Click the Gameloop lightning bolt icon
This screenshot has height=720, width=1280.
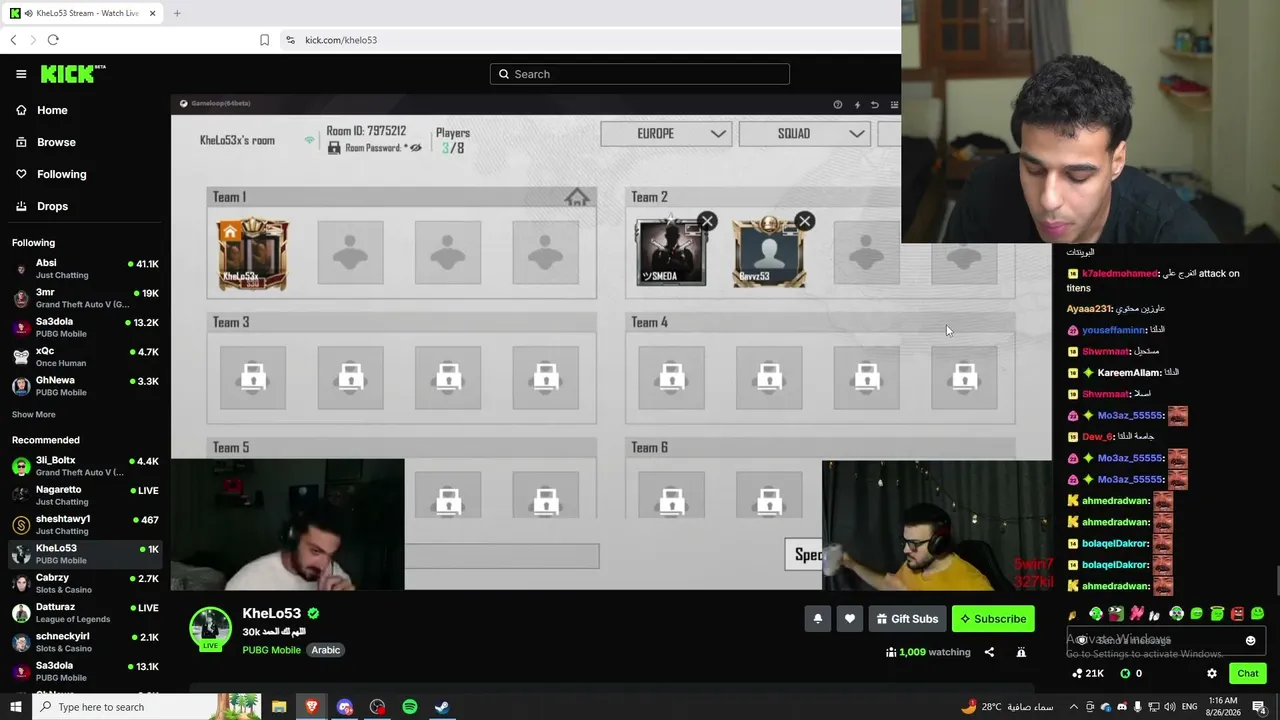click(x=857, y=104)
